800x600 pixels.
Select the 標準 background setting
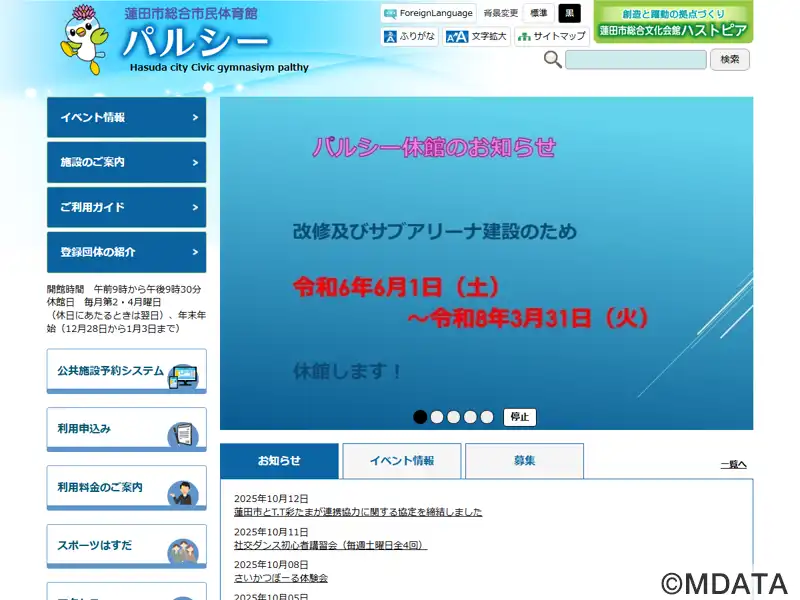coord(538,13)
